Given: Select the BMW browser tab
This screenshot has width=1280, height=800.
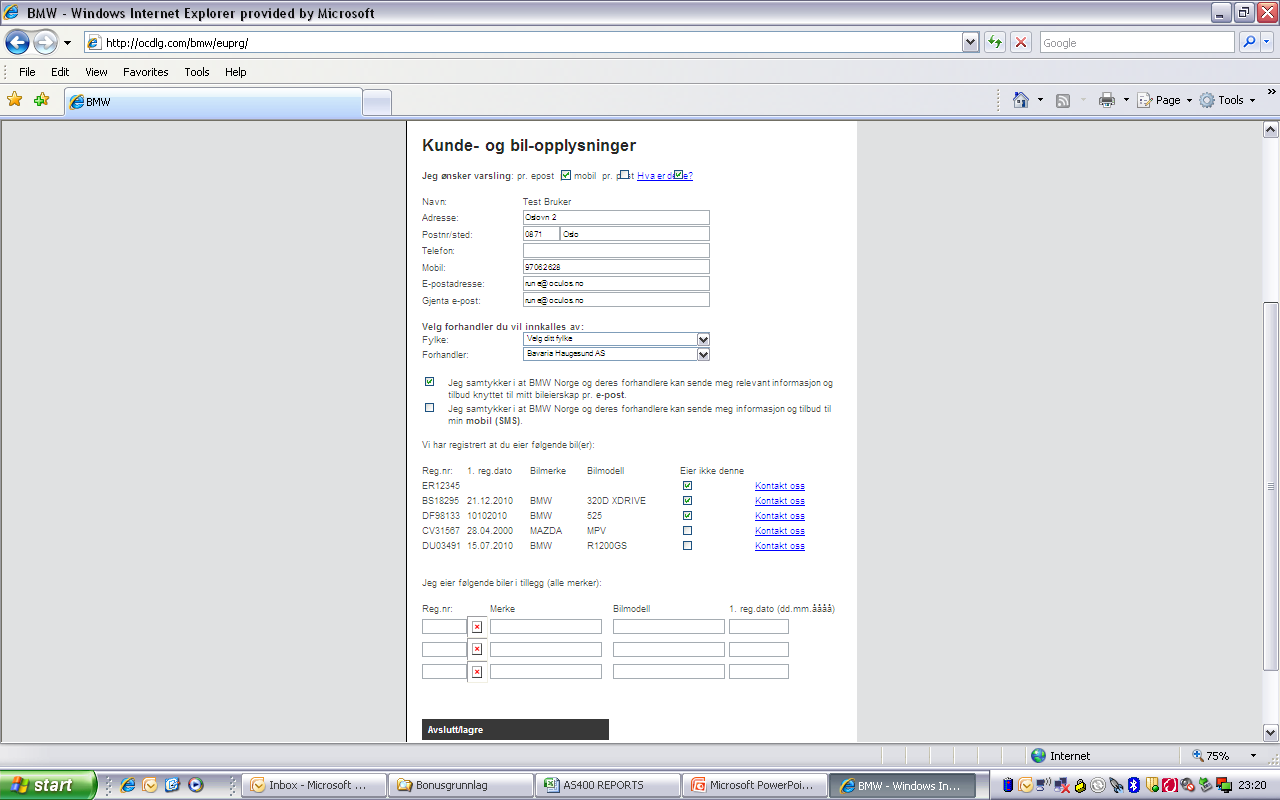Looking at the screenshot, I should tap(213, 102).
